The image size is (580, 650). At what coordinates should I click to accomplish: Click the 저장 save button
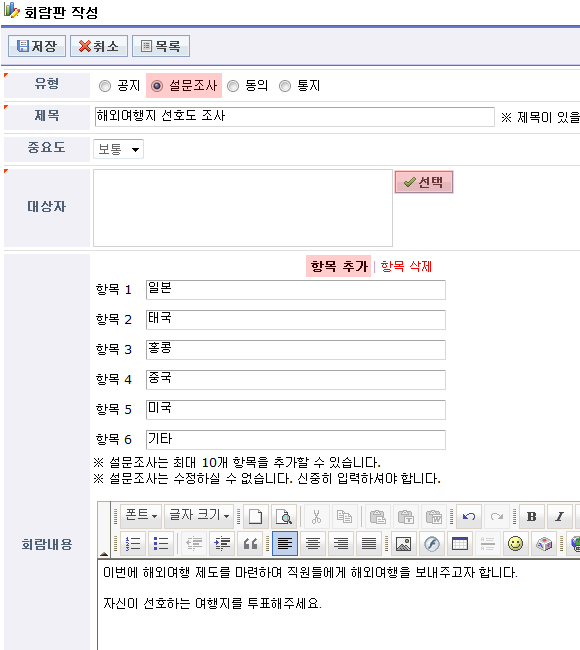(37, 46)
